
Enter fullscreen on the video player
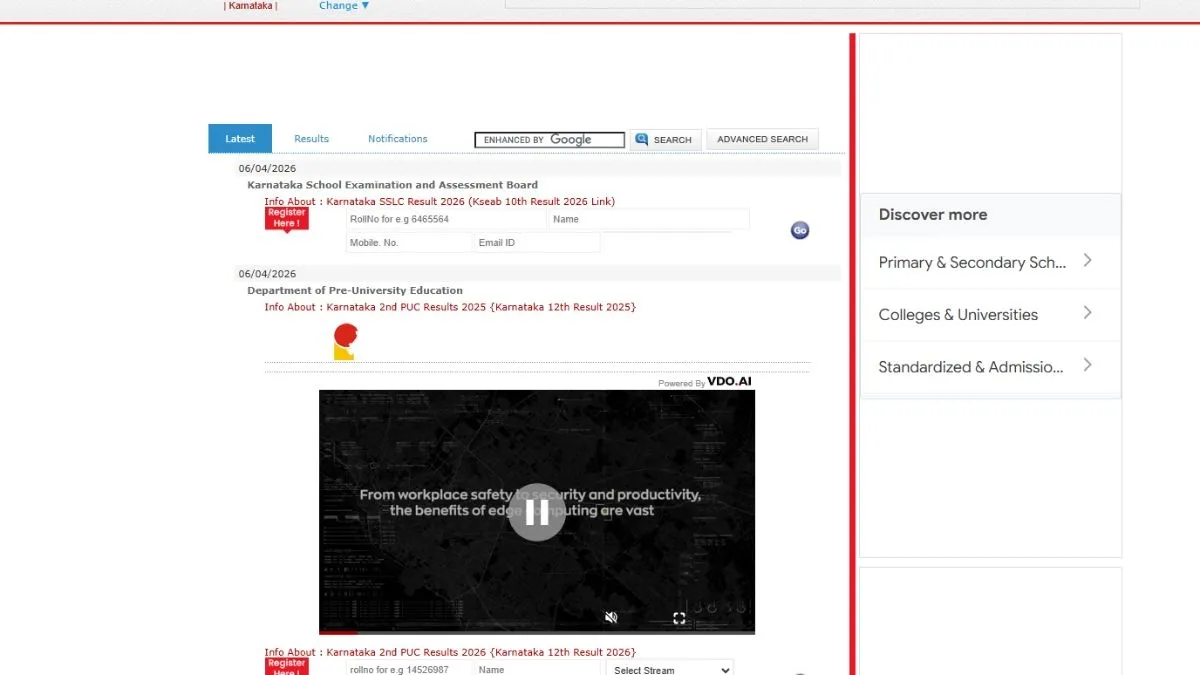click(x=679, y=618)
